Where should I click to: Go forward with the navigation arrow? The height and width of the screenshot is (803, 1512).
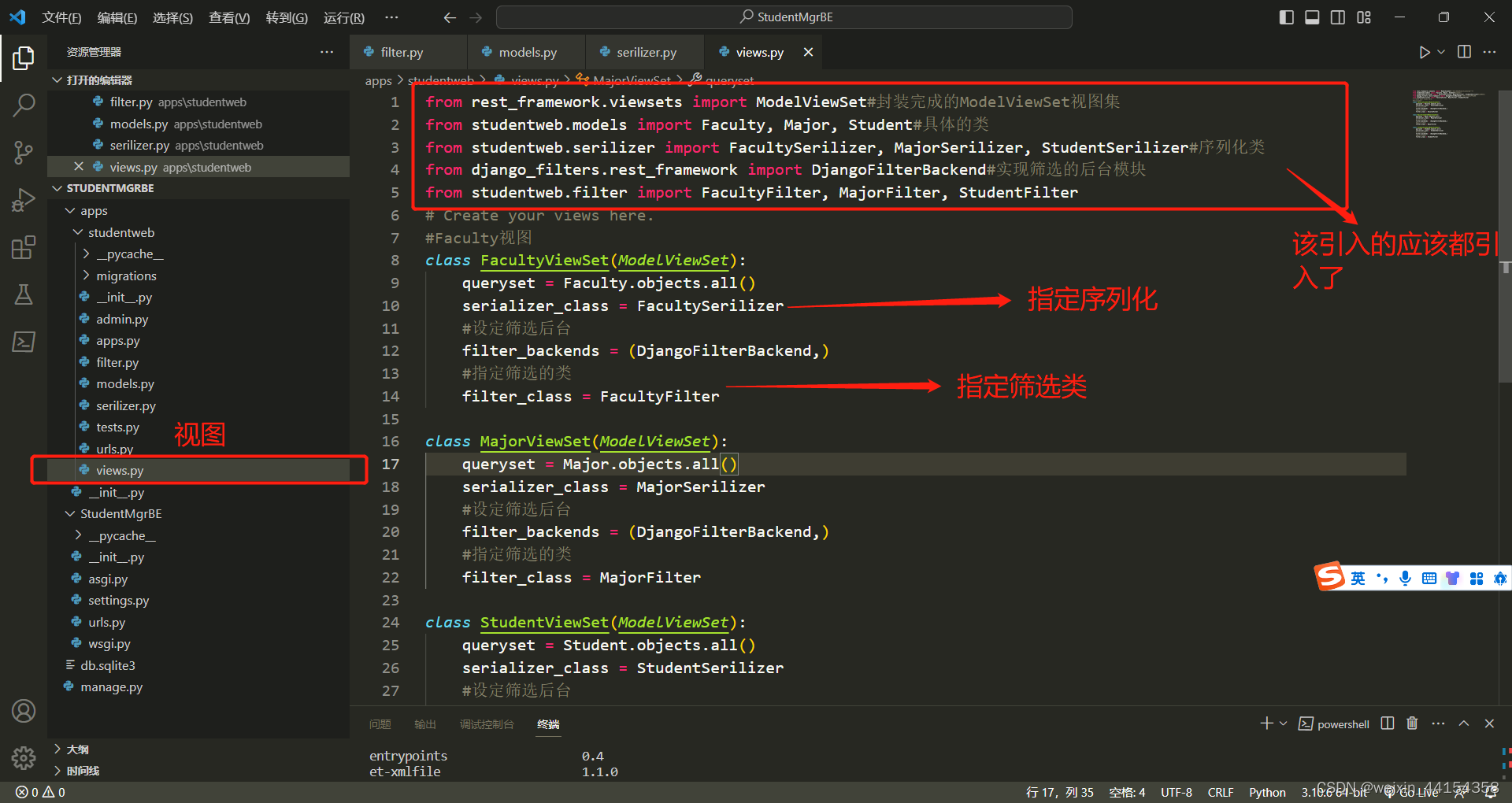476,17
